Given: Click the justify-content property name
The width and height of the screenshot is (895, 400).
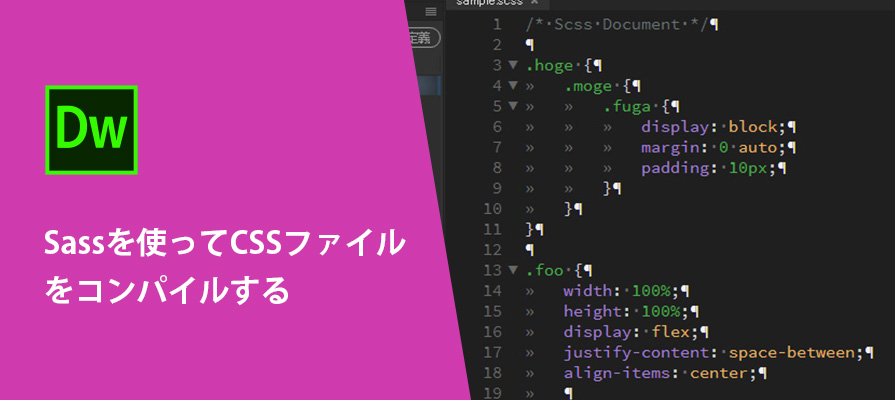Looking at the screenshot, I should (x=636, y=353).
